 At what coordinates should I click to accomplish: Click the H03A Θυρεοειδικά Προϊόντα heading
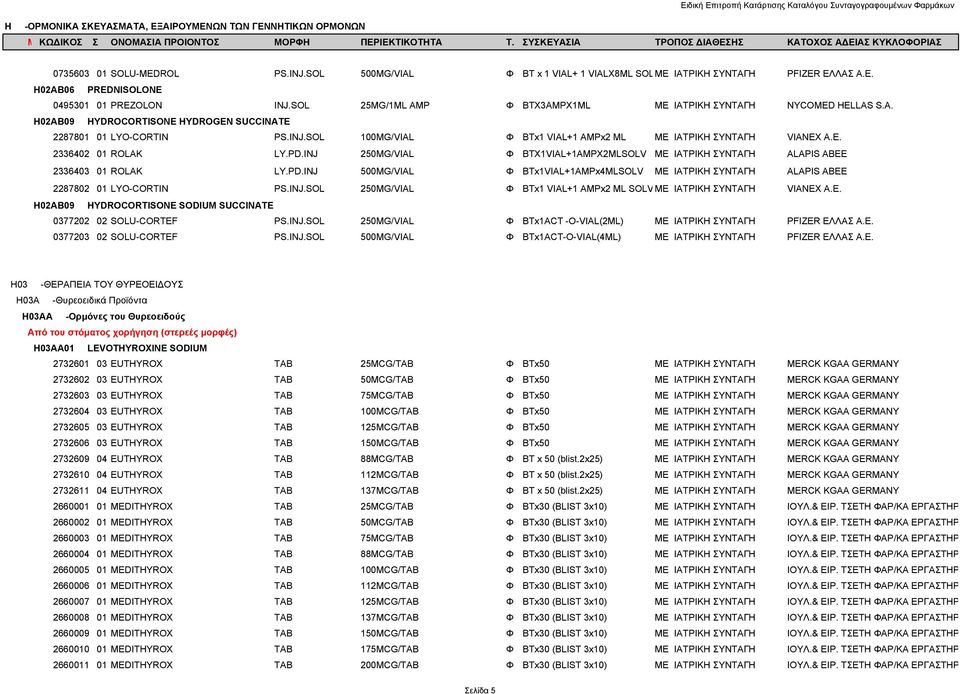(81, 300)
